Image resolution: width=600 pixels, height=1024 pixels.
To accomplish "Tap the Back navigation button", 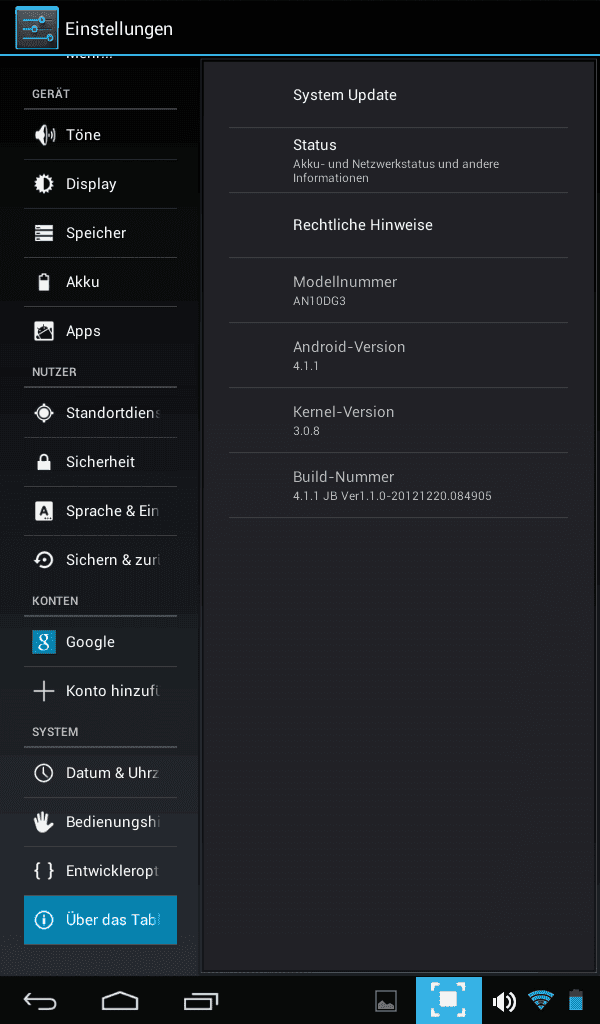I will tap(40, 1000).
